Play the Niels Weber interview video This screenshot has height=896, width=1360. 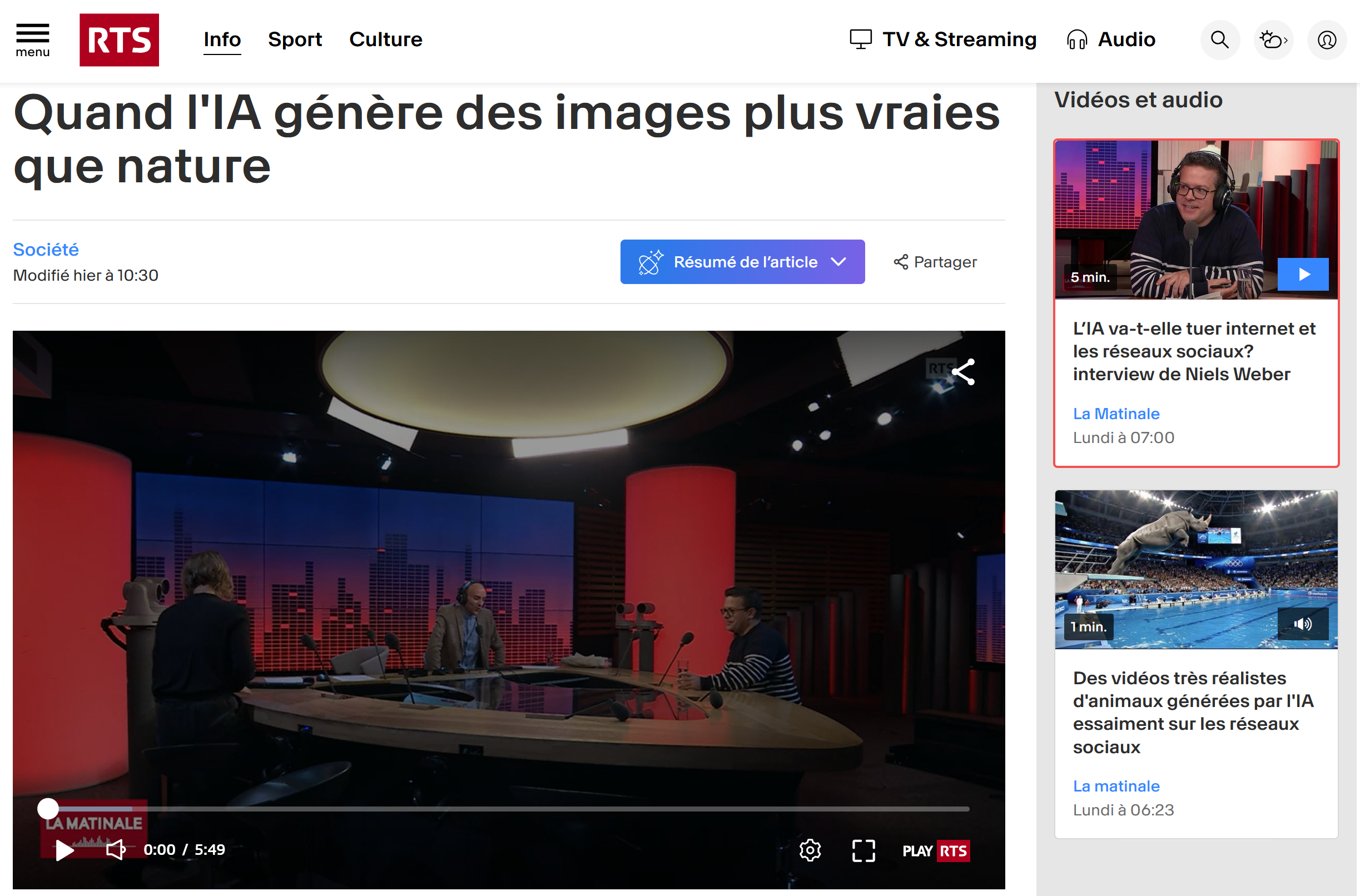click(1303, 274)
